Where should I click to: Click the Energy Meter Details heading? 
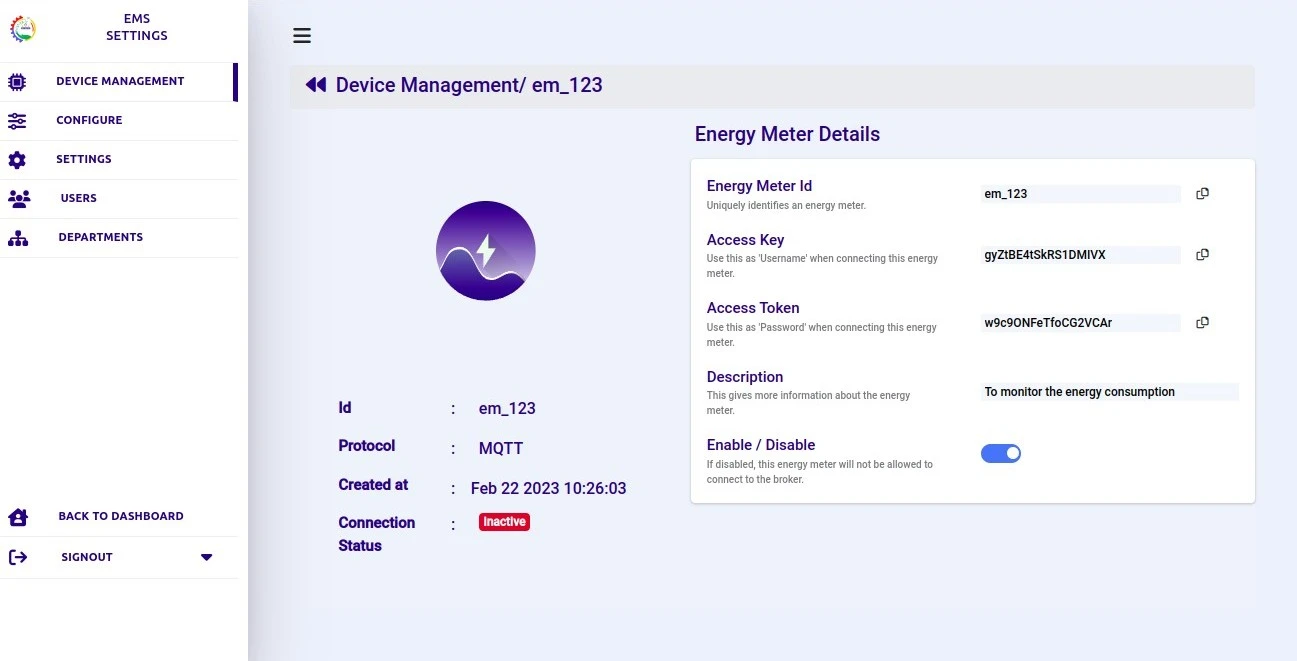click(x=787, y=134)
